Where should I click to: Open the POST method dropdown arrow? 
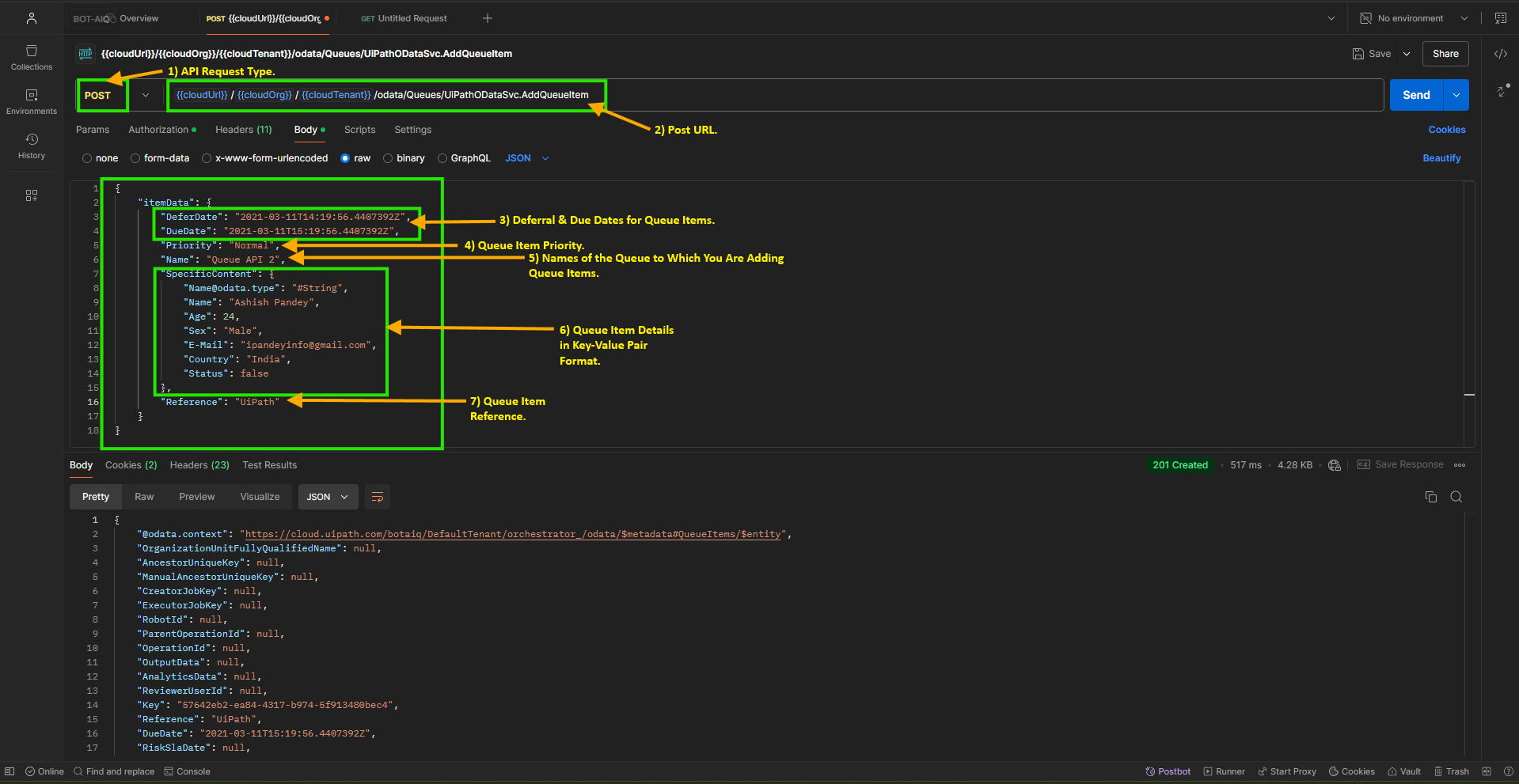click(146, 95)
